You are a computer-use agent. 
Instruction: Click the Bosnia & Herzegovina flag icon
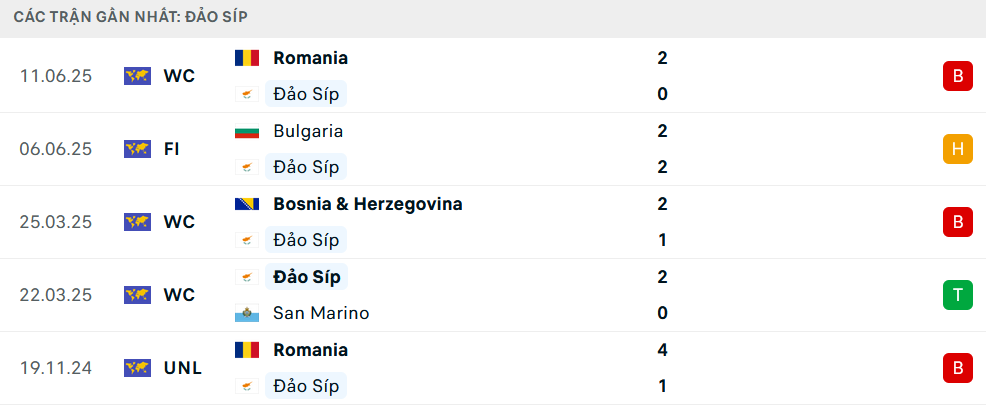(x=247, y=204)
